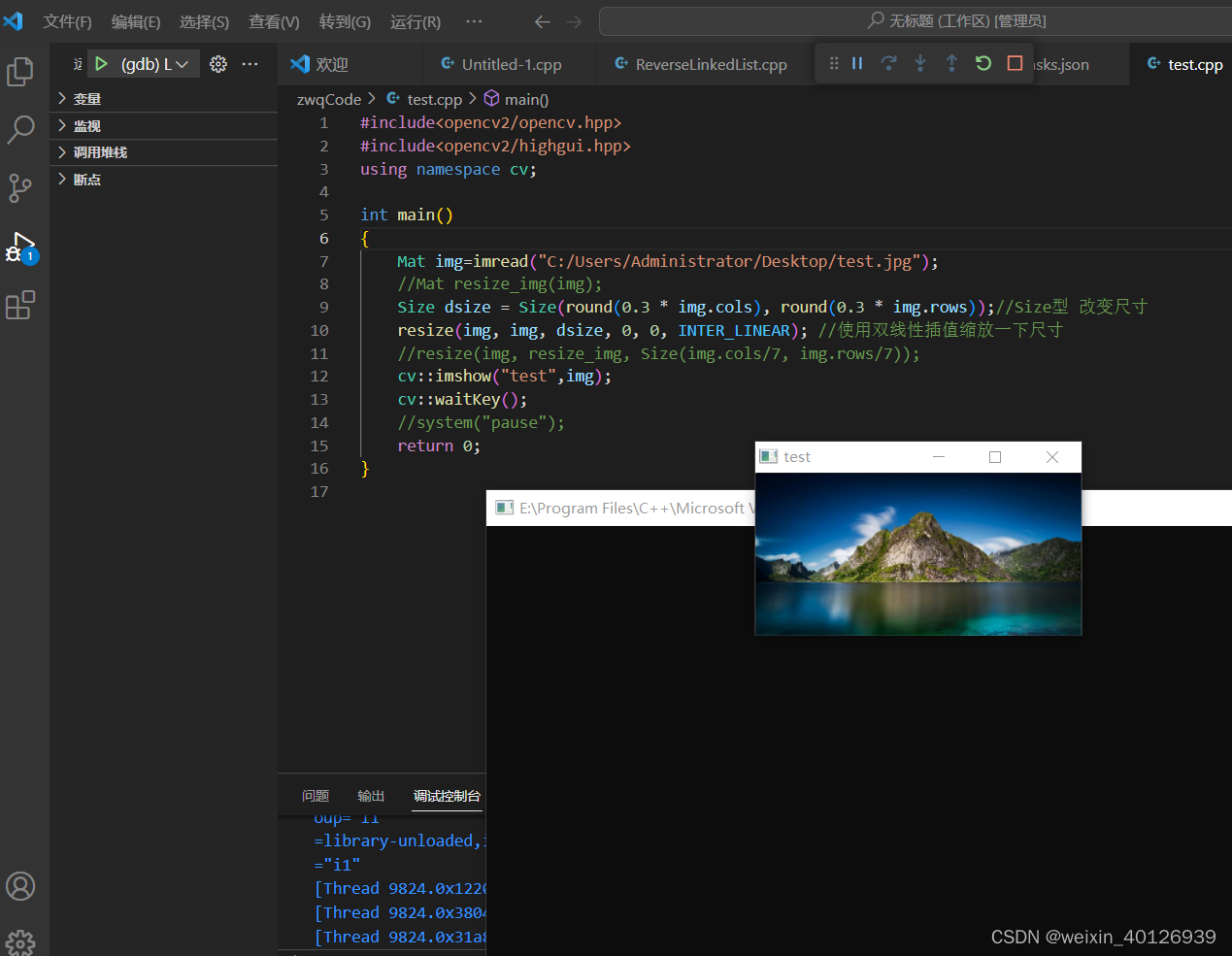Open the 转到(G) menu
This screenshot has width=1232, height=956.
pos(345,21)
